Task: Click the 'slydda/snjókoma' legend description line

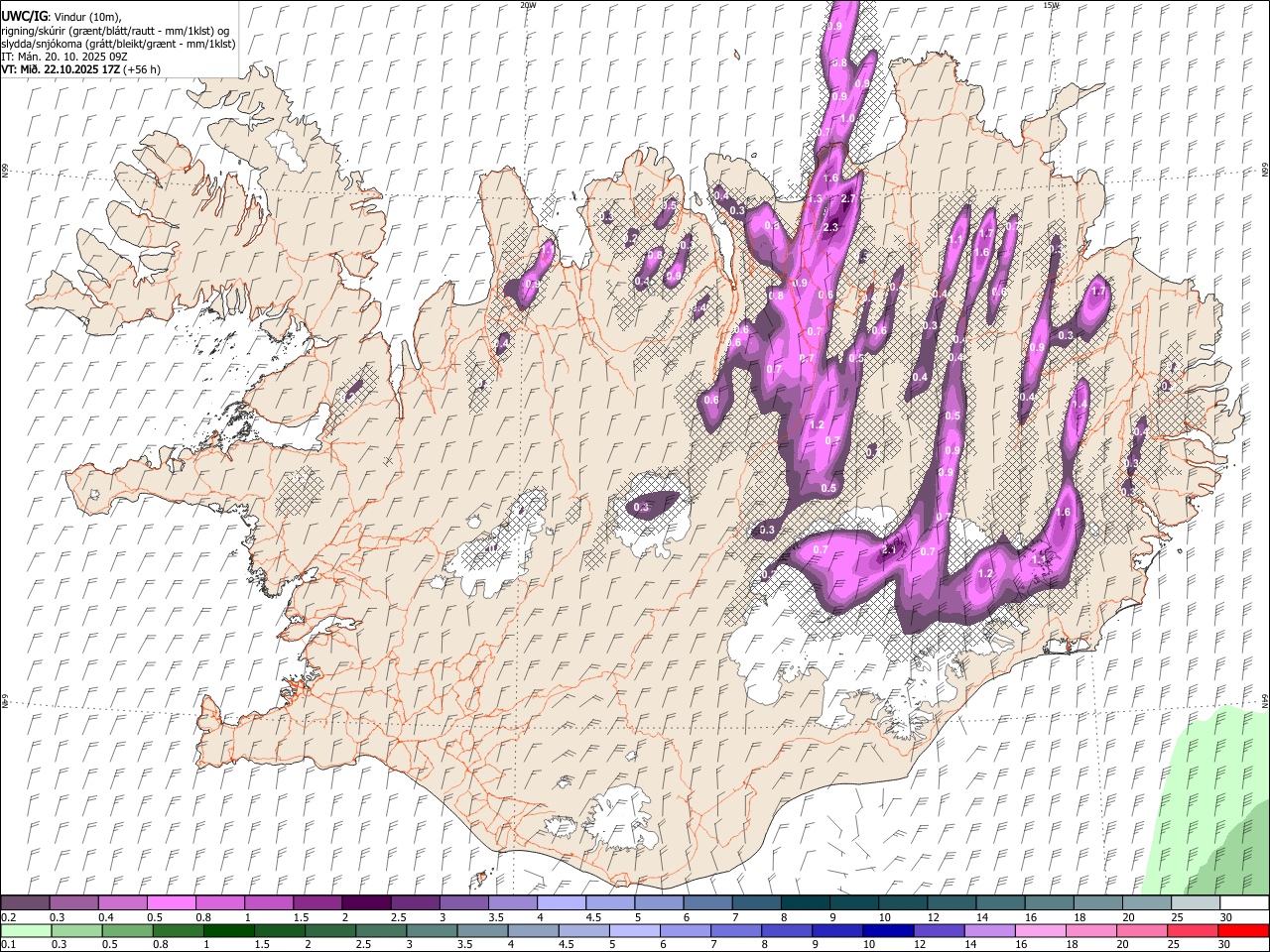Action: point(119,44)
